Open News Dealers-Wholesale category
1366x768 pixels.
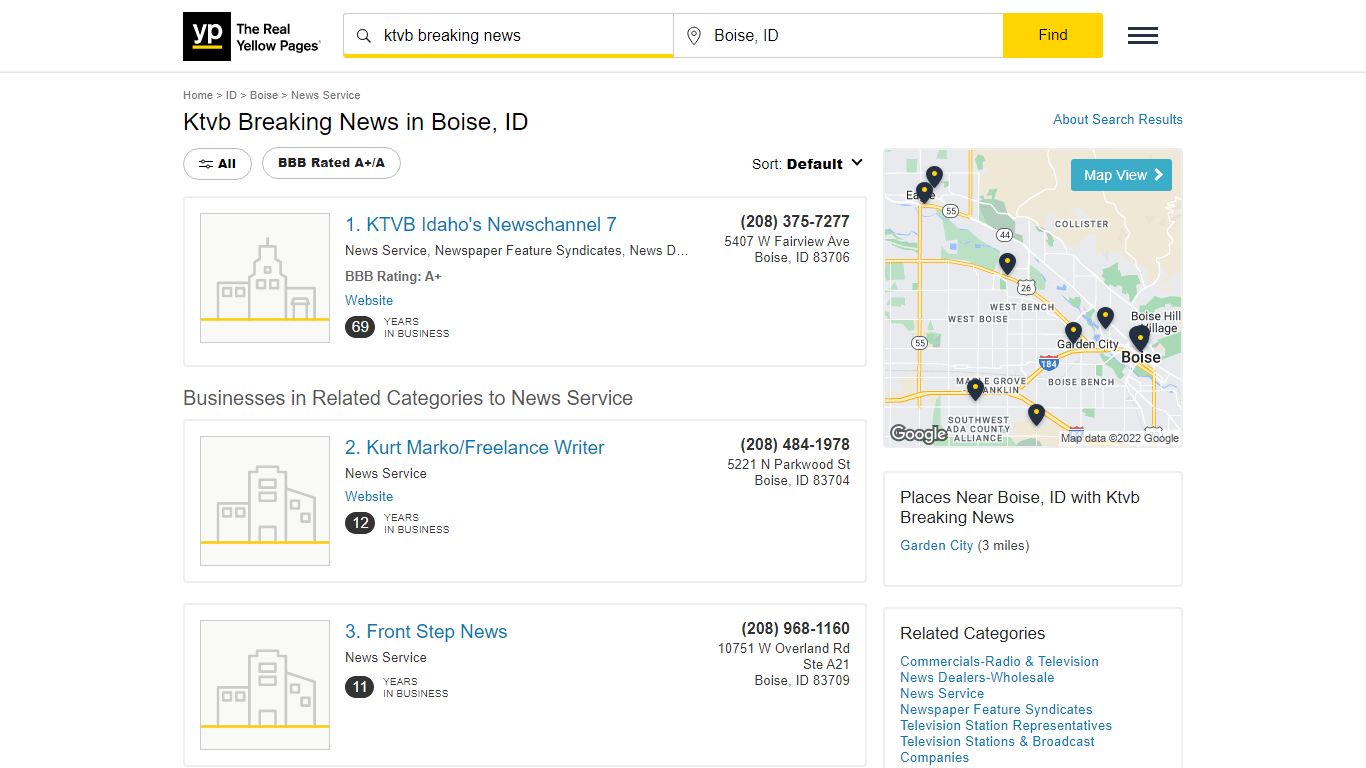point(977,677)
